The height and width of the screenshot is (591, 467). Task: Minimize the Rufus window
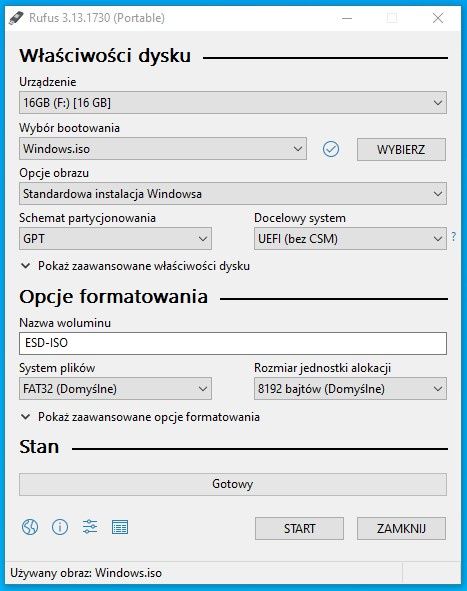347,18
